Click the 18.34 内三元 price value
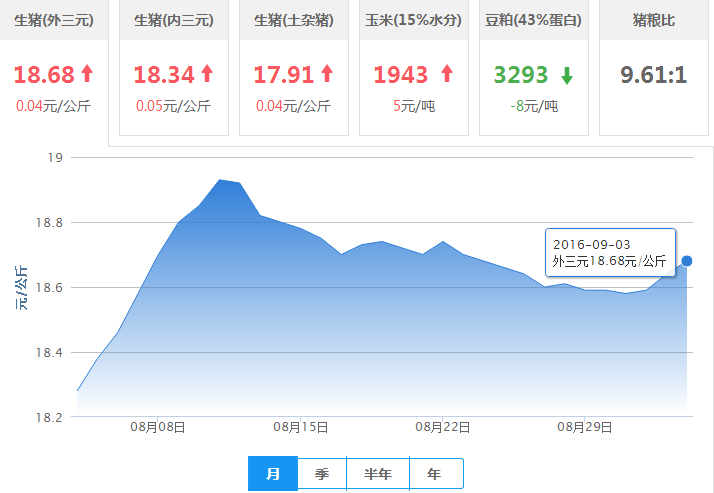 pyautogui.click(x=164, y=75)
